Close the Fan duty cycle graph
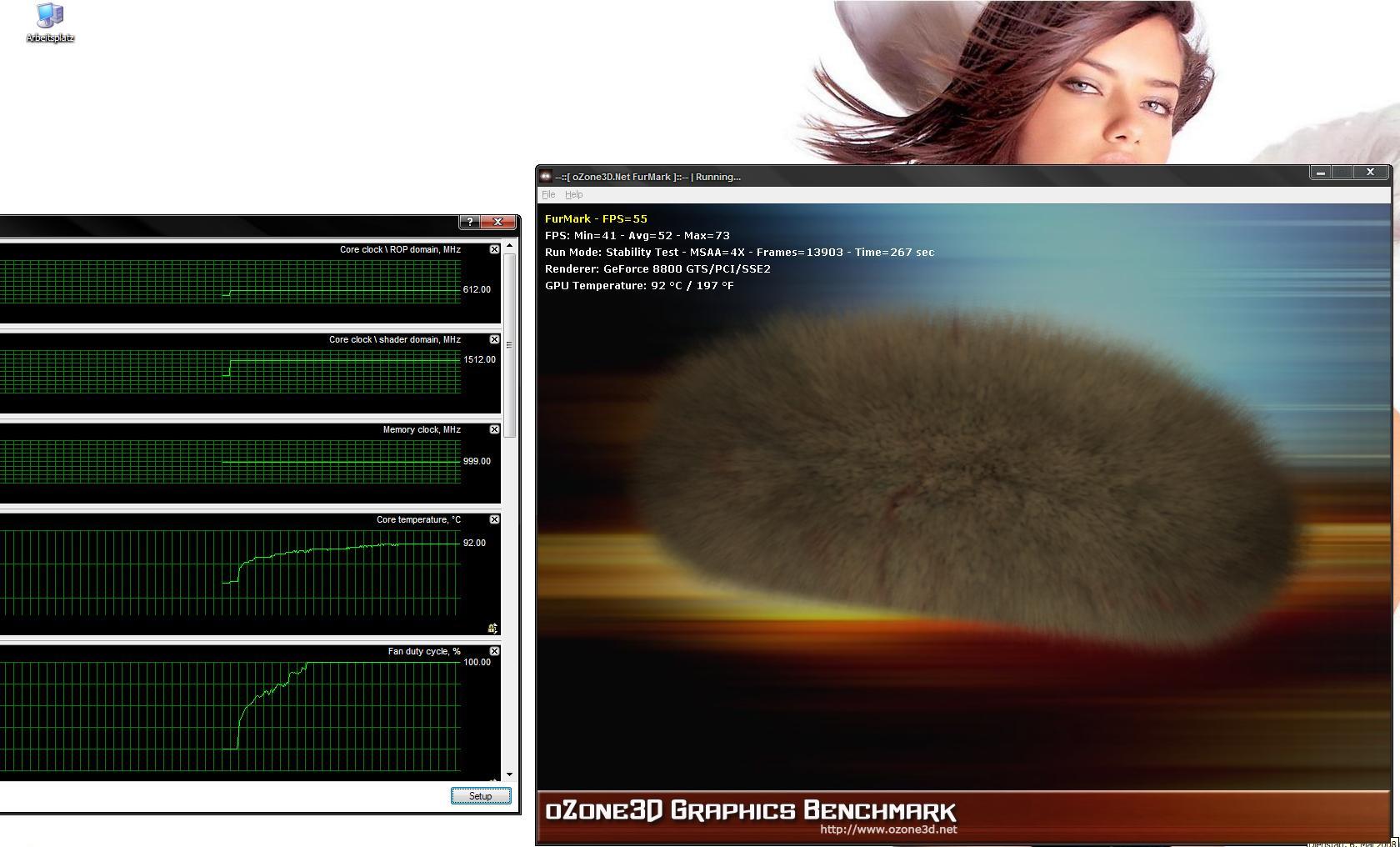Screen dimensions: 1400x847 494,651
